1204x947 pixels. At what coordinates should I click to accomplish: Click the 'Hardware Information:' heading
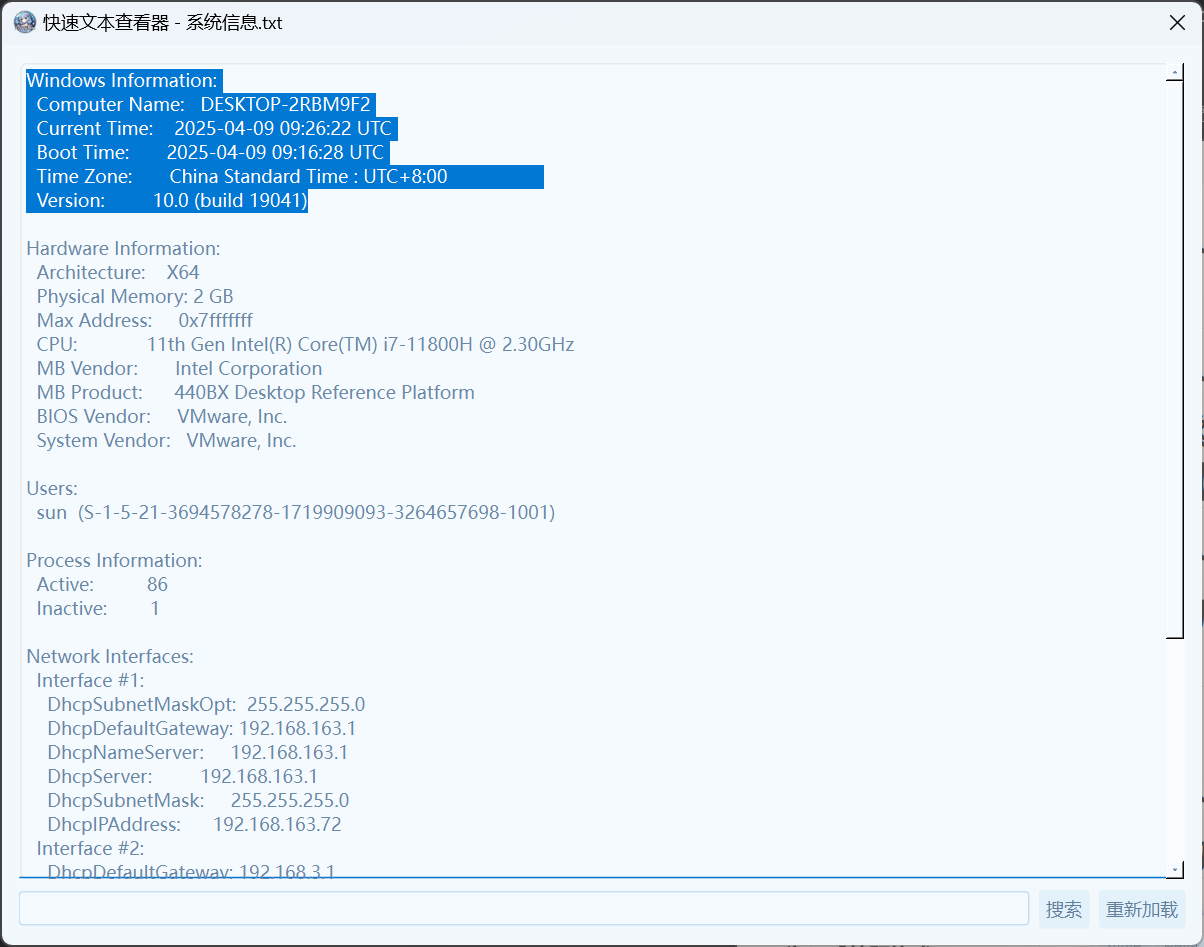point(123,249)
